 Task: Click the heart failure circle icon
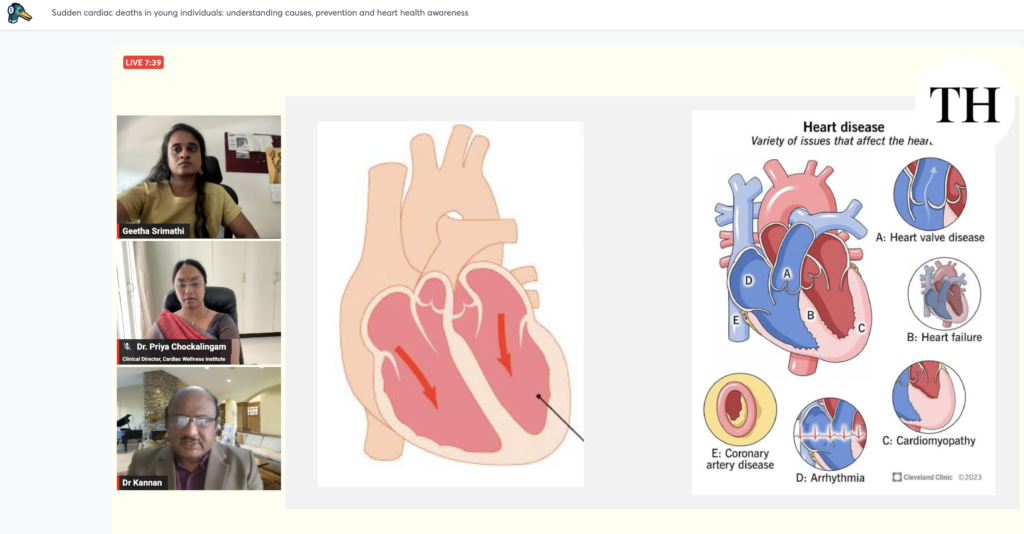[x=943, y=293]
